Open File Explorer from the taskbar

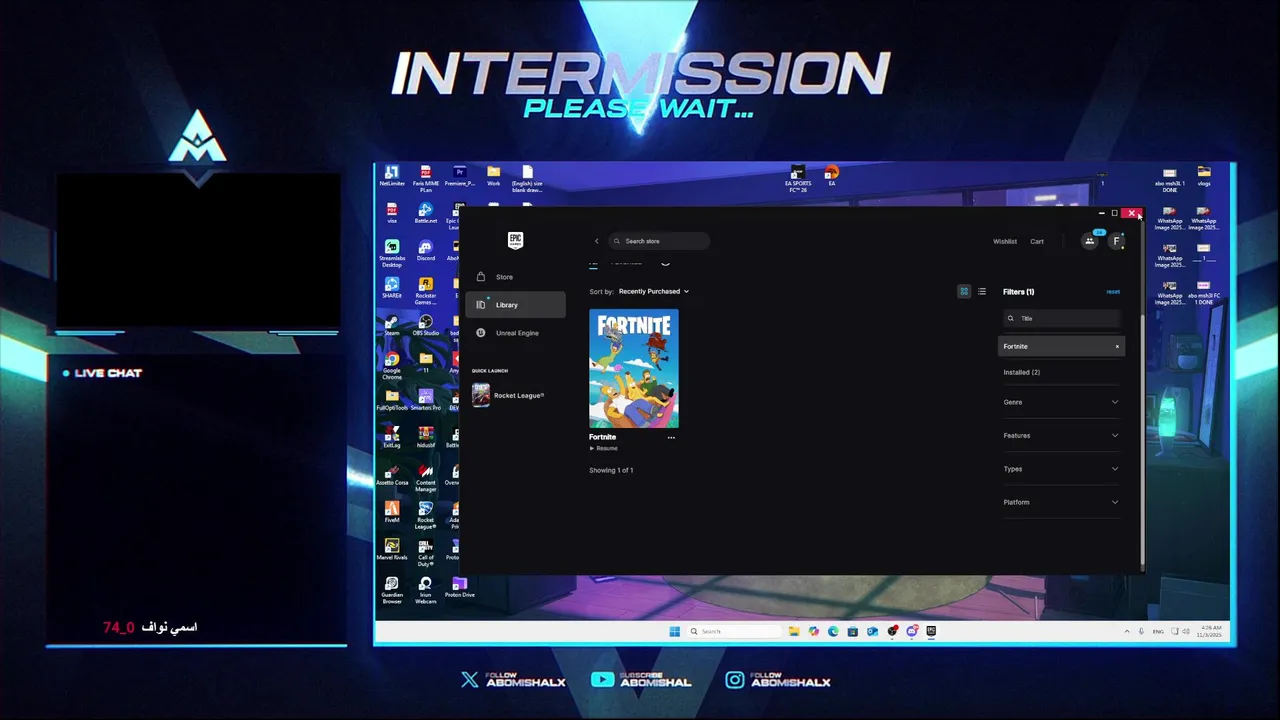794,631
